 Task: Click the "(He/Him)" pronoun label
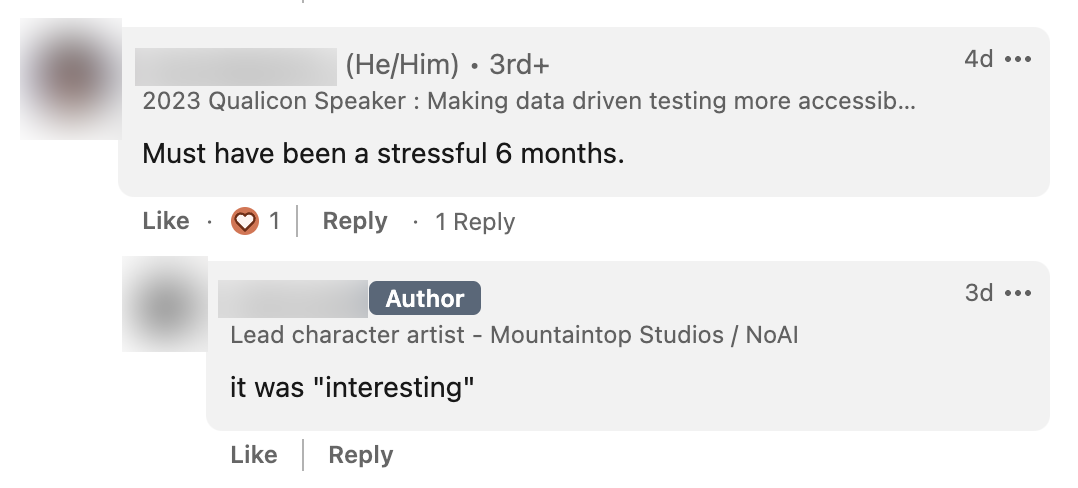402,66
